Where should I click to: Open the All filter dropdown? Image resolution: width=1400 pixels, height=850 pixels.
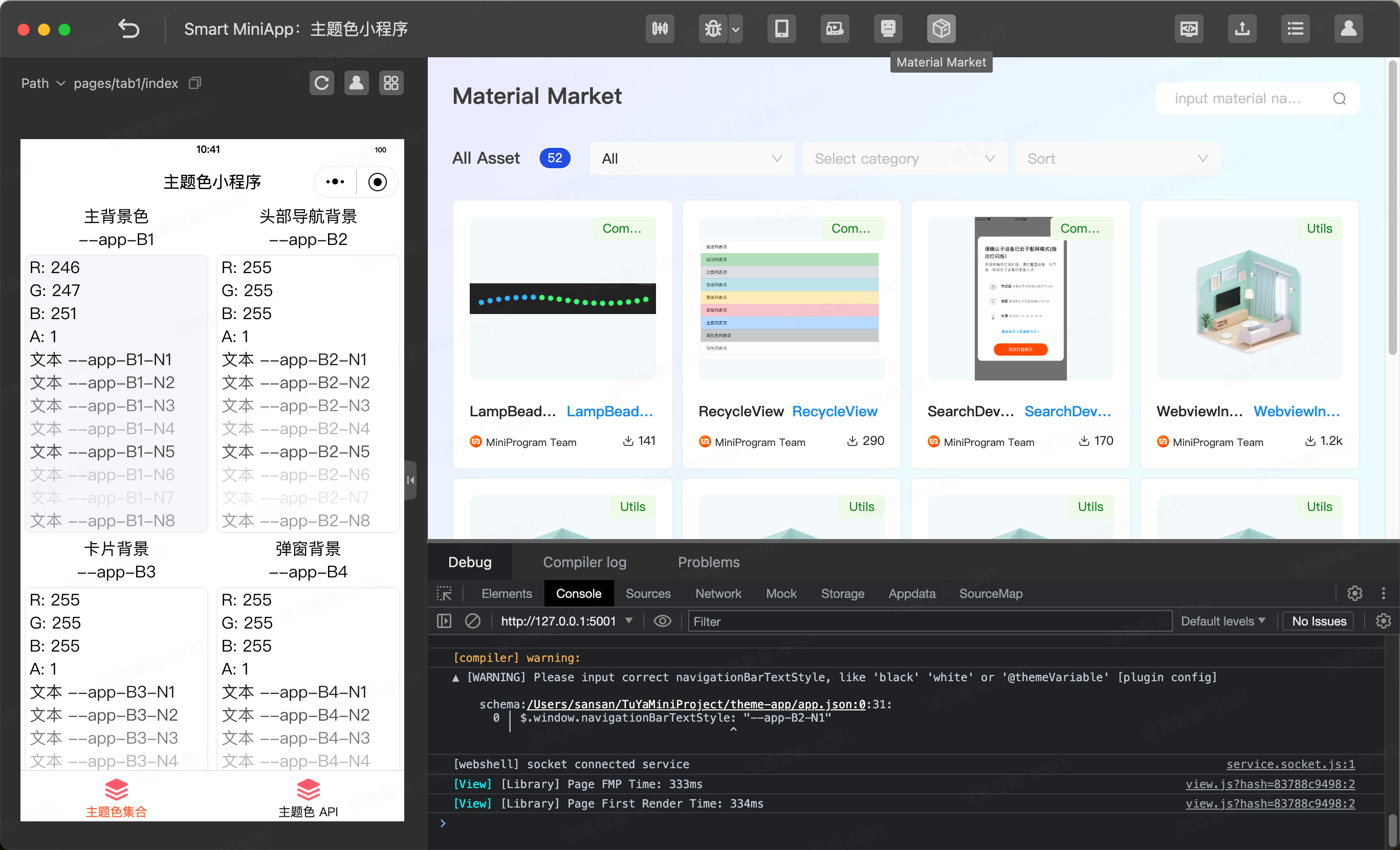point(691,159)
